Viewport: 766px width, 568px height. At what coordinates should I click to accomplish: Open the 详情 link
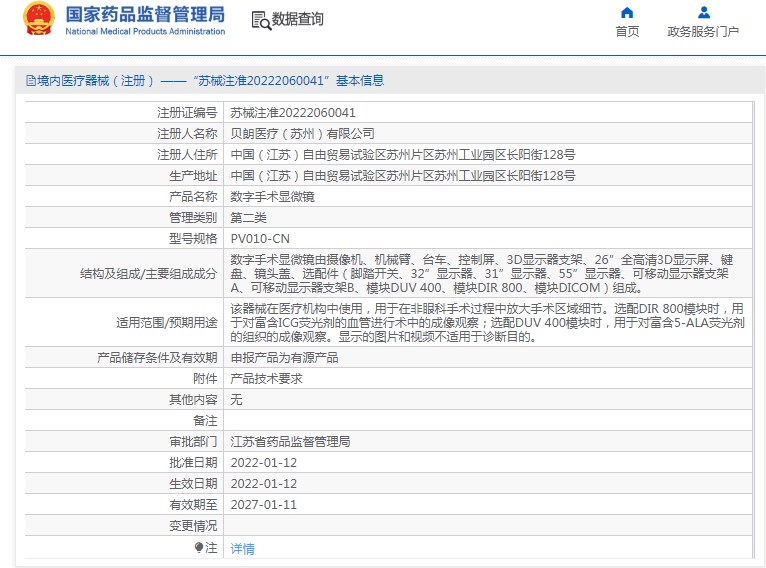click(242, 548)
